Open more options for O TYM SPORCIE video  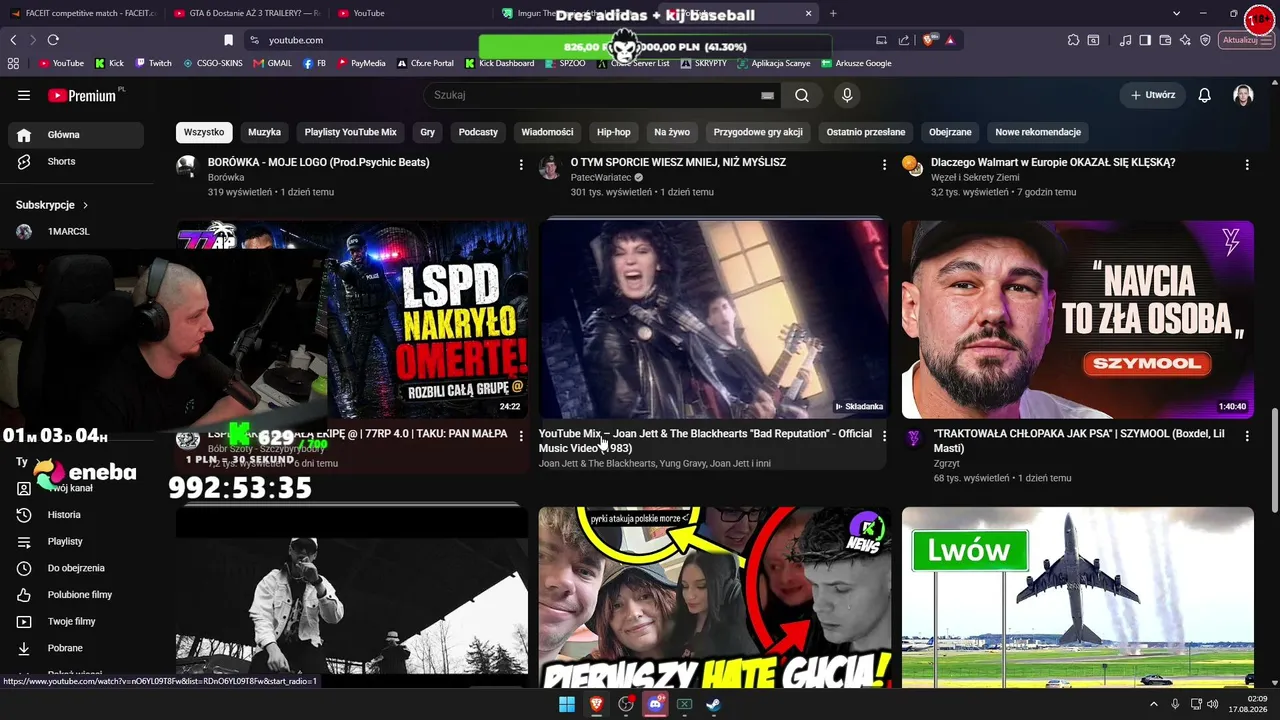(884, 164)
